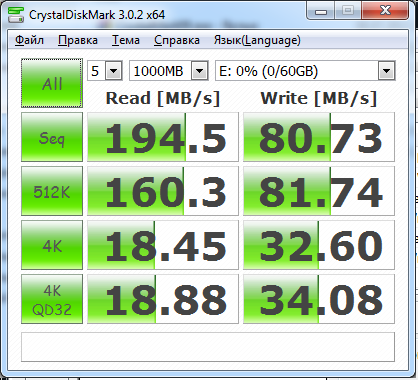418x380 pixels.
Task: Open the Справка menu
Action: point(177,40)
